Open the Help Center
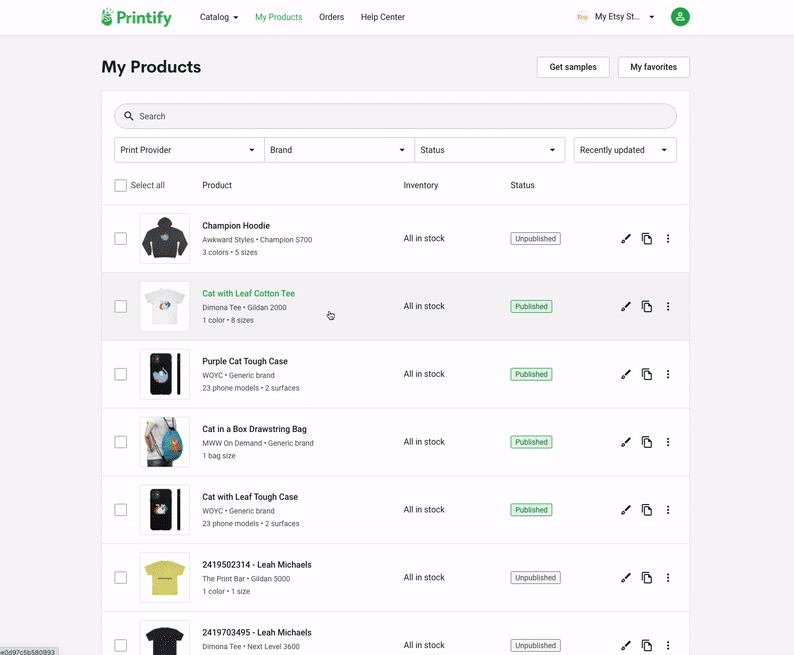The image size is (794, 655). coord(382,17)
